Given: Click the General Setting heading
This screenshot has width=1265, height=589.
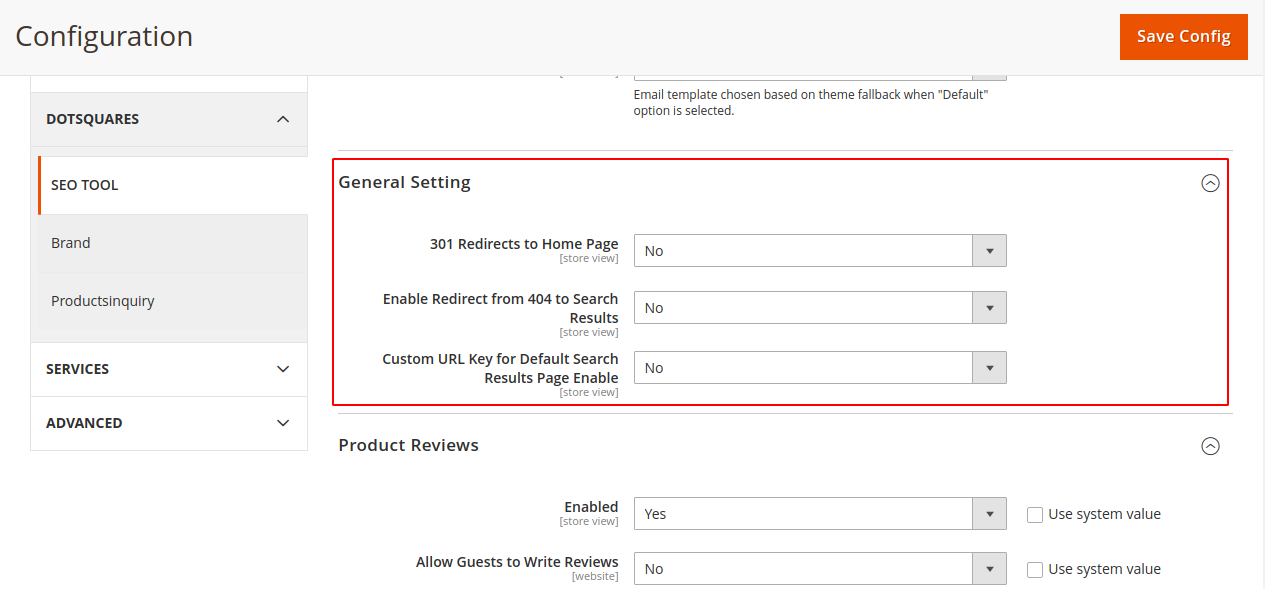Looking at the screenshot, I should (404, 182).
